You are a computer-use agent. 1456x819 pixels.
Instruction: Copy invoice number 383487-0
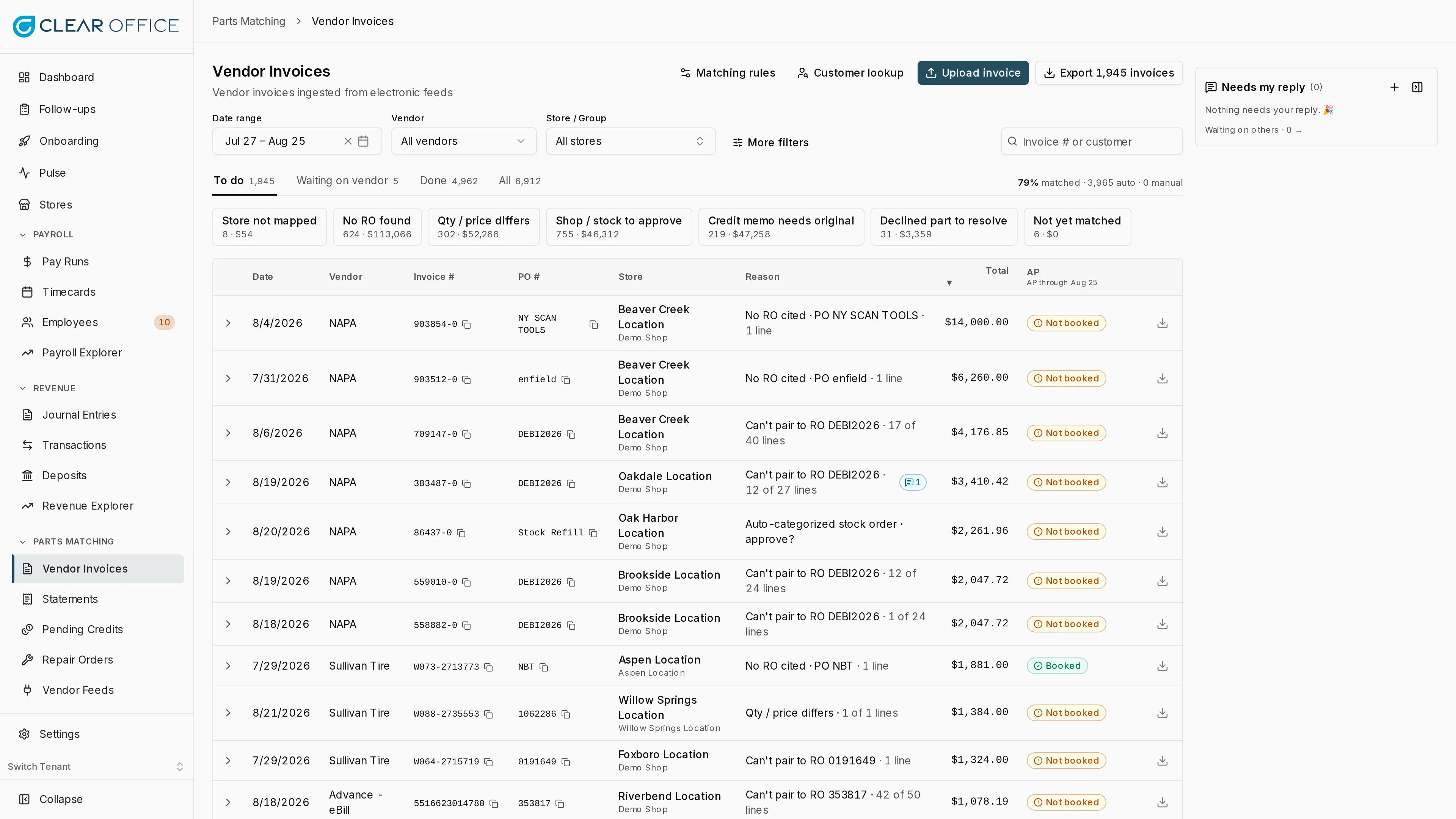466,484
